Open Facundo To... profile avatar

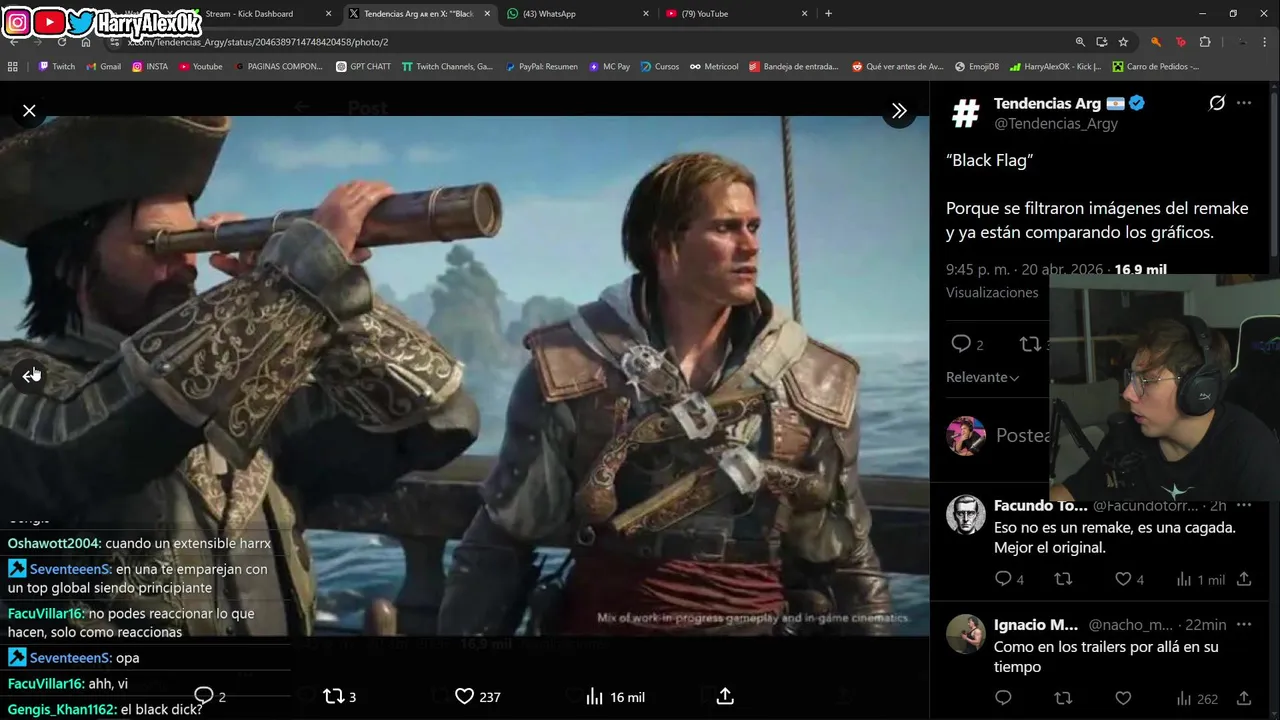coord(966,515)
